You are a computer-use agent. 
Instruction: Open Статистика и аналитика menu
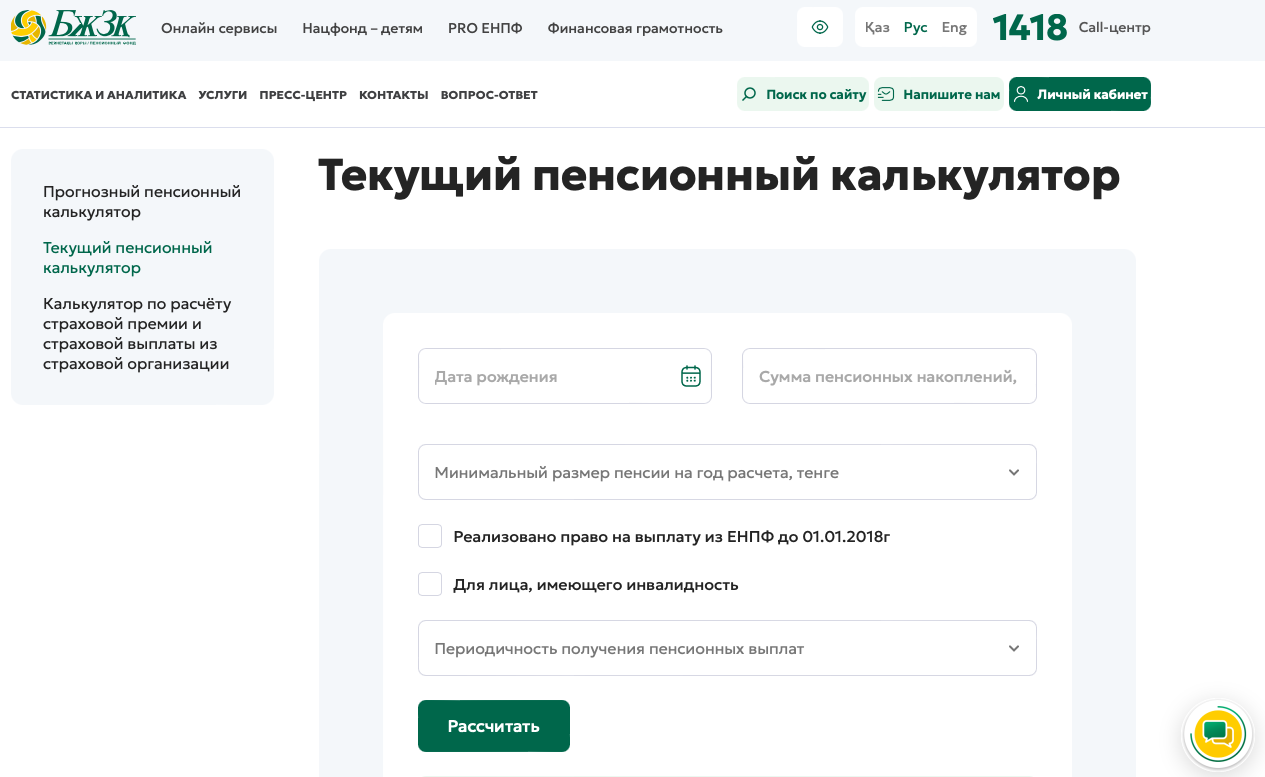98,95
